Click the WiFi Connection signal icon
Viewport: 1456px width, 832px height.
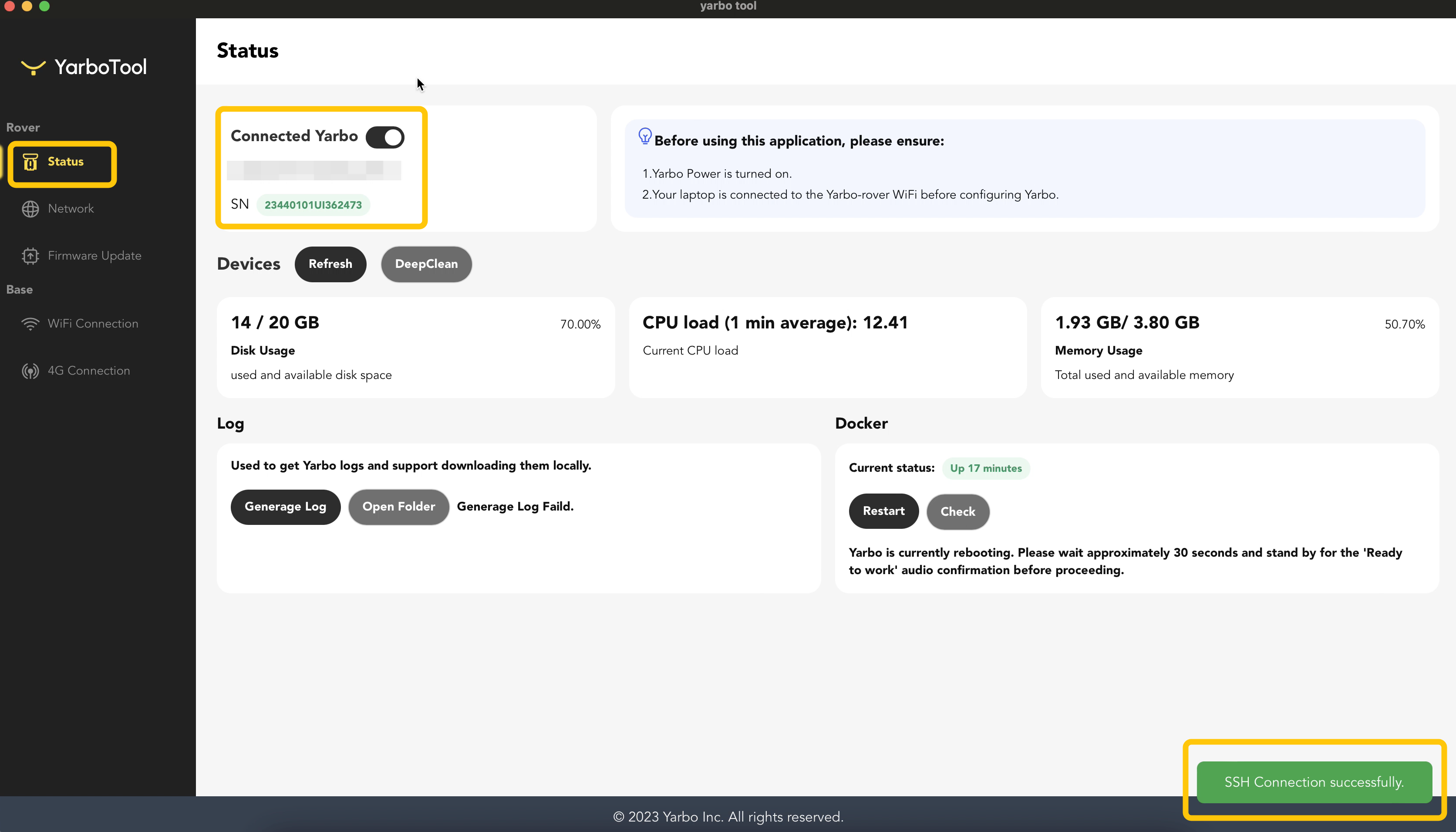[x=30, y=324]
